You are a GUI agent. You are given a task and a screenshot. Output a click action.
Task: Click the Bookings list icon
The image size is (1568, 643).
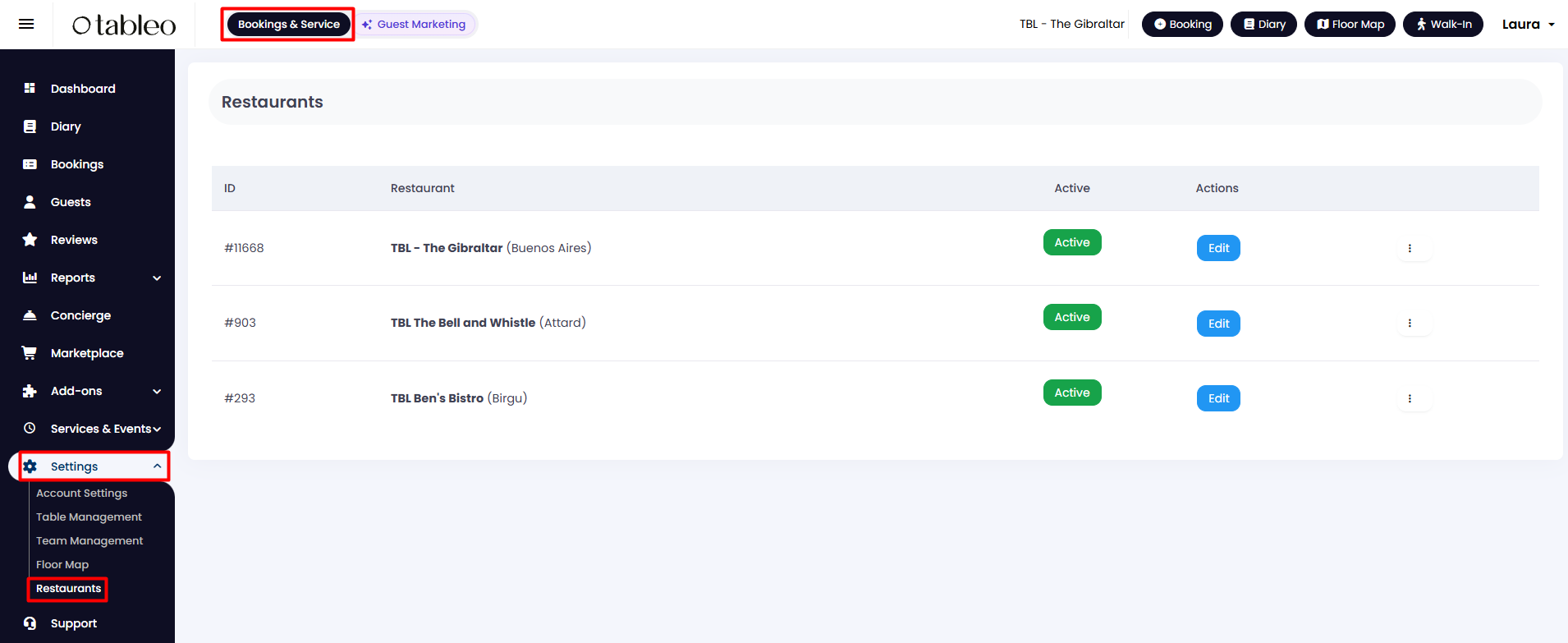point(30,164)
